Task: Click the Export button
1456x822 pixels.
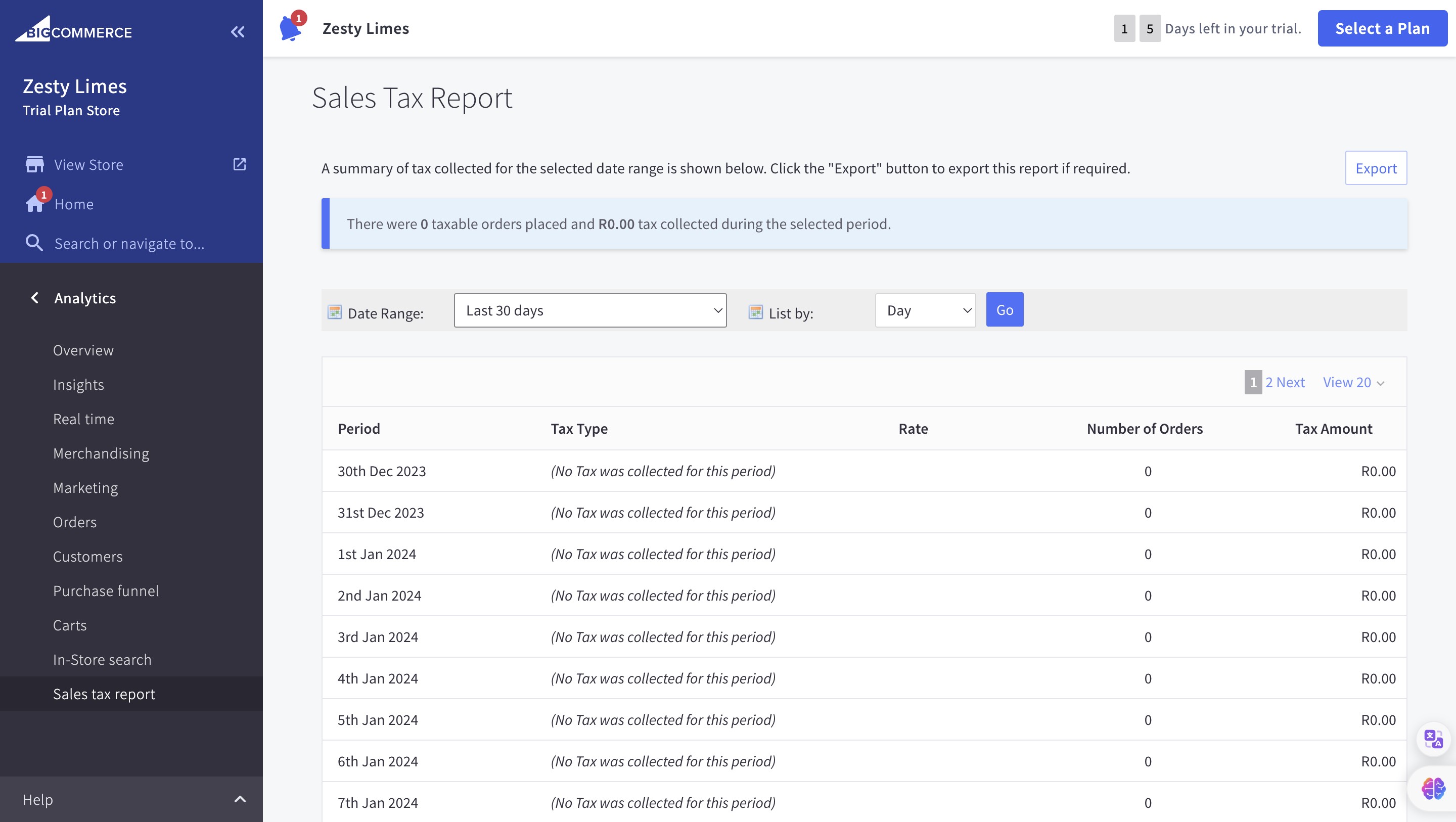Action: pos(1375,168)
